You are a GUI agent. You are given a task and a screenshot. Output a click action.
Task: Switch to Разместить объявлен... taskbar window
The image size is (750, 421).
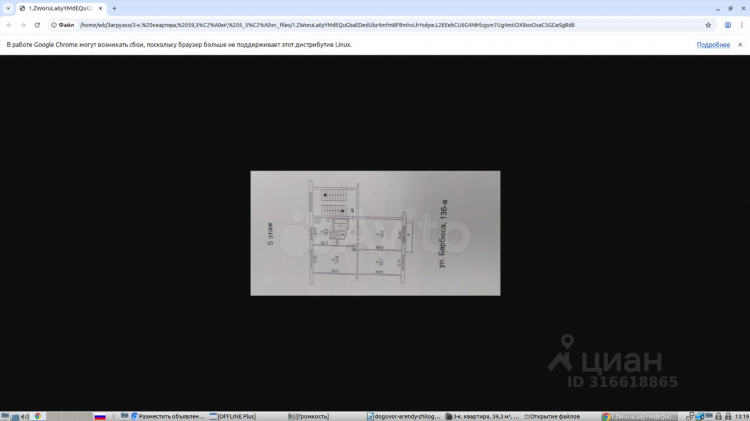click(x=168, y=417)
